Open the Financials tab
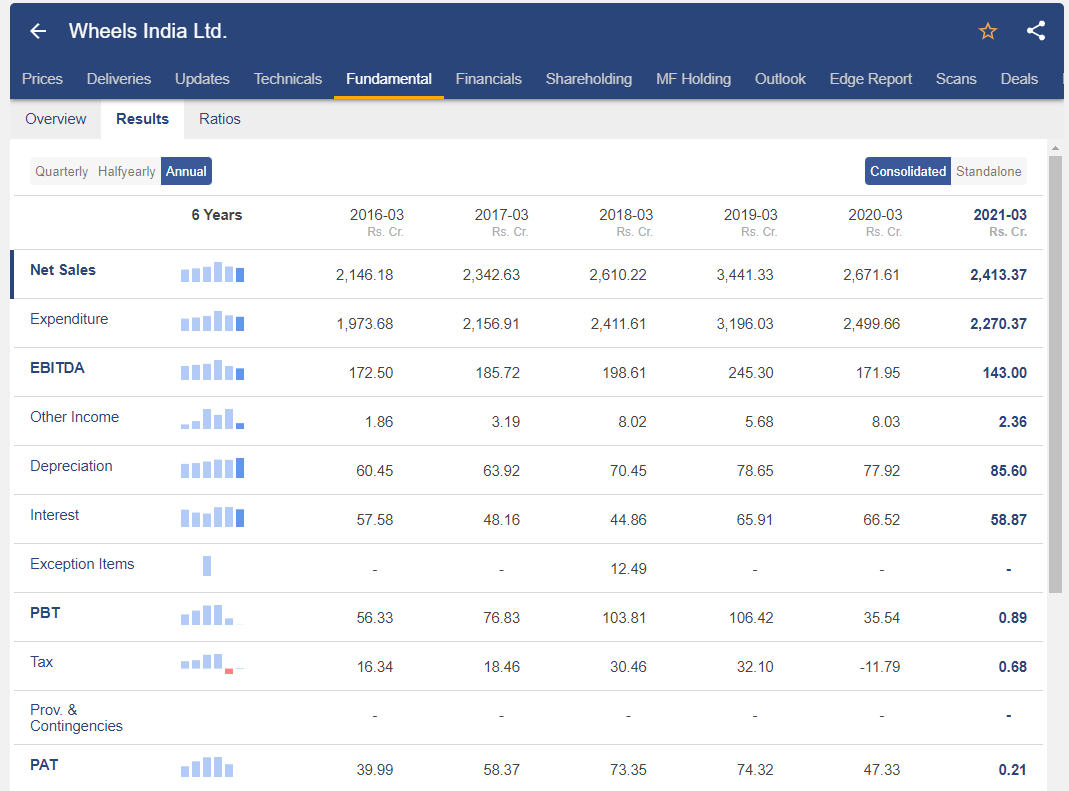 point(488,79)
